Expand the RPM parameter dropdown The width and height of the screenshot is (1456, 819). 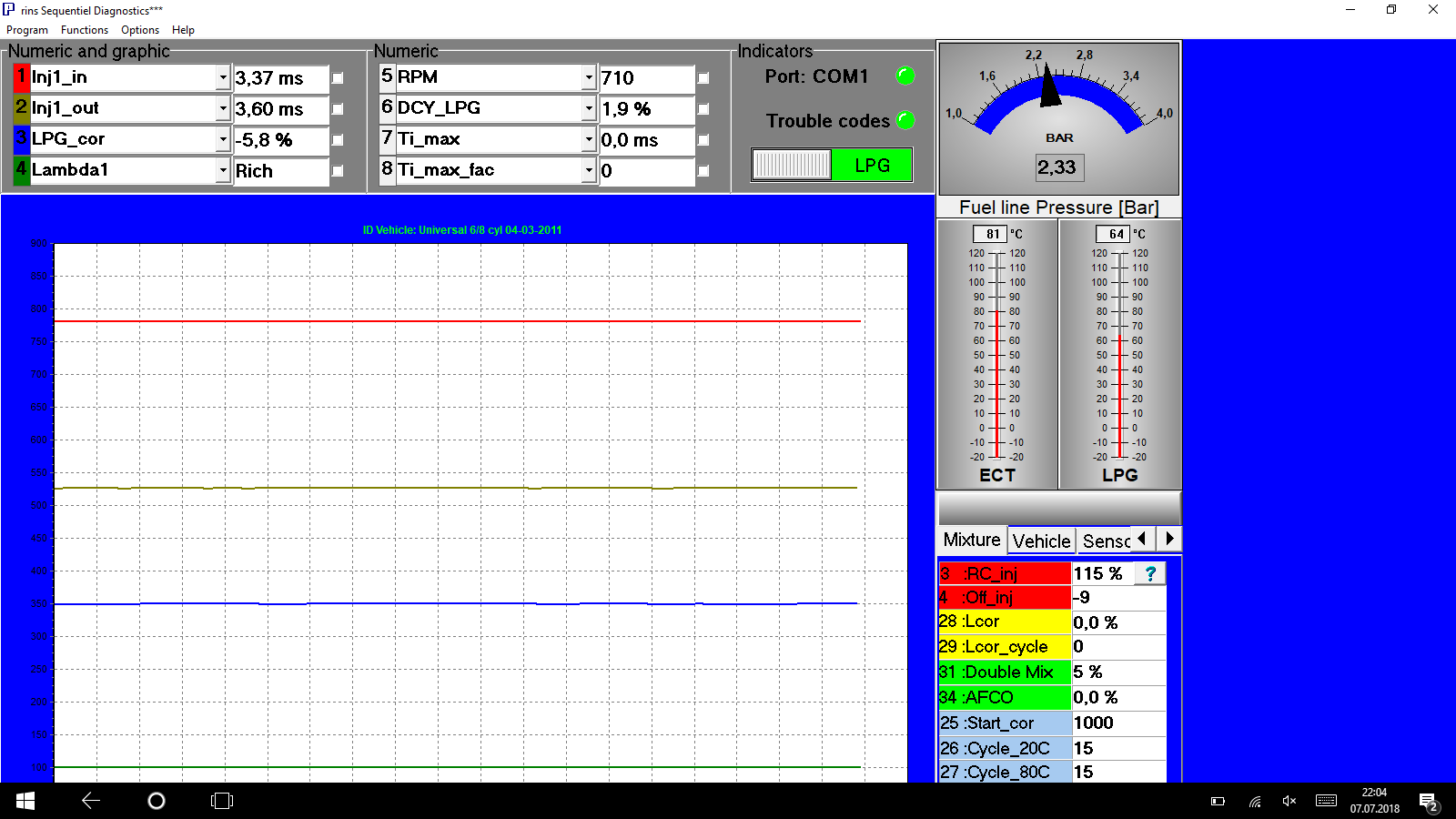coord(589,78)
